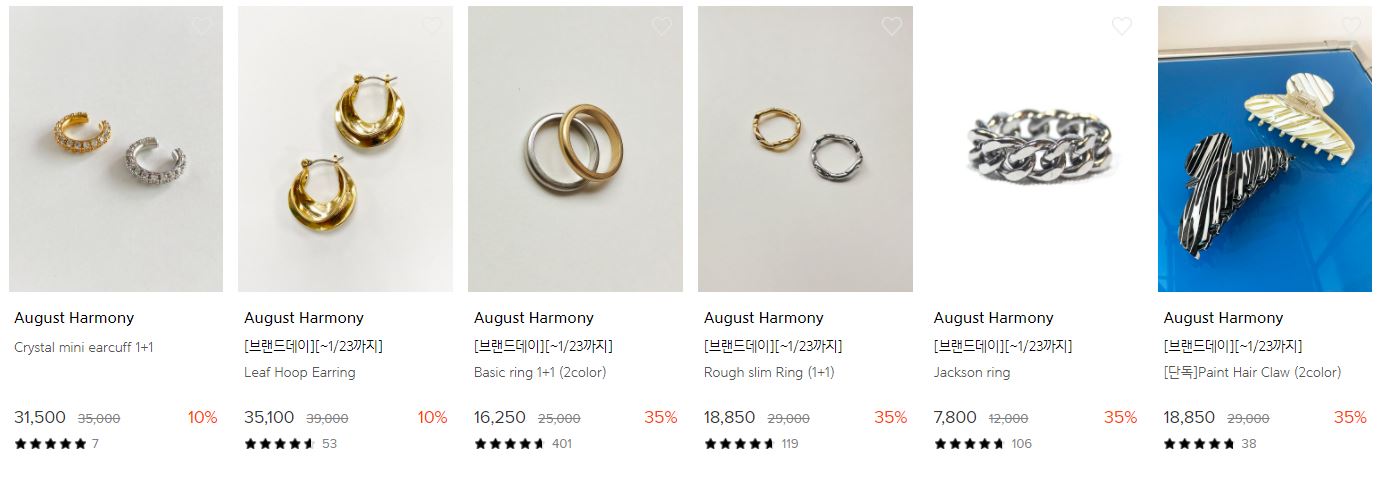Open the Paint Hair Claw product image
Screen dimensions: 1389x488
click(1266, 149)
